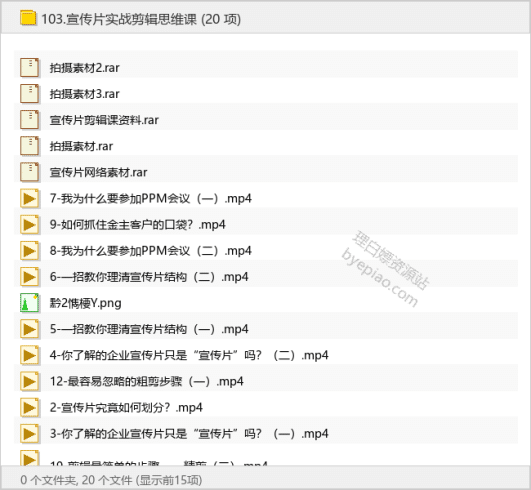Click the video icon for 4-你了解的企业宣传片（二）
Viewport: 531px width, 490px height.
pos(29,355)
